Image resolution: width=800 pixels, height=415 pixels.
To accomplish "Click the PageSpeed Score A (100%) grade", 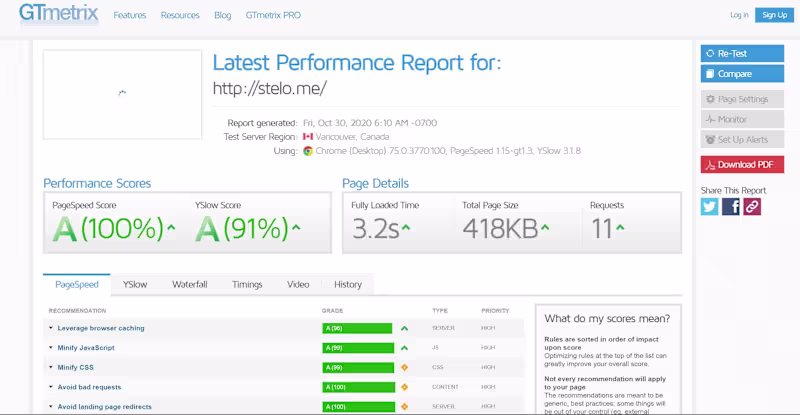I will click(x=108, y=228).
